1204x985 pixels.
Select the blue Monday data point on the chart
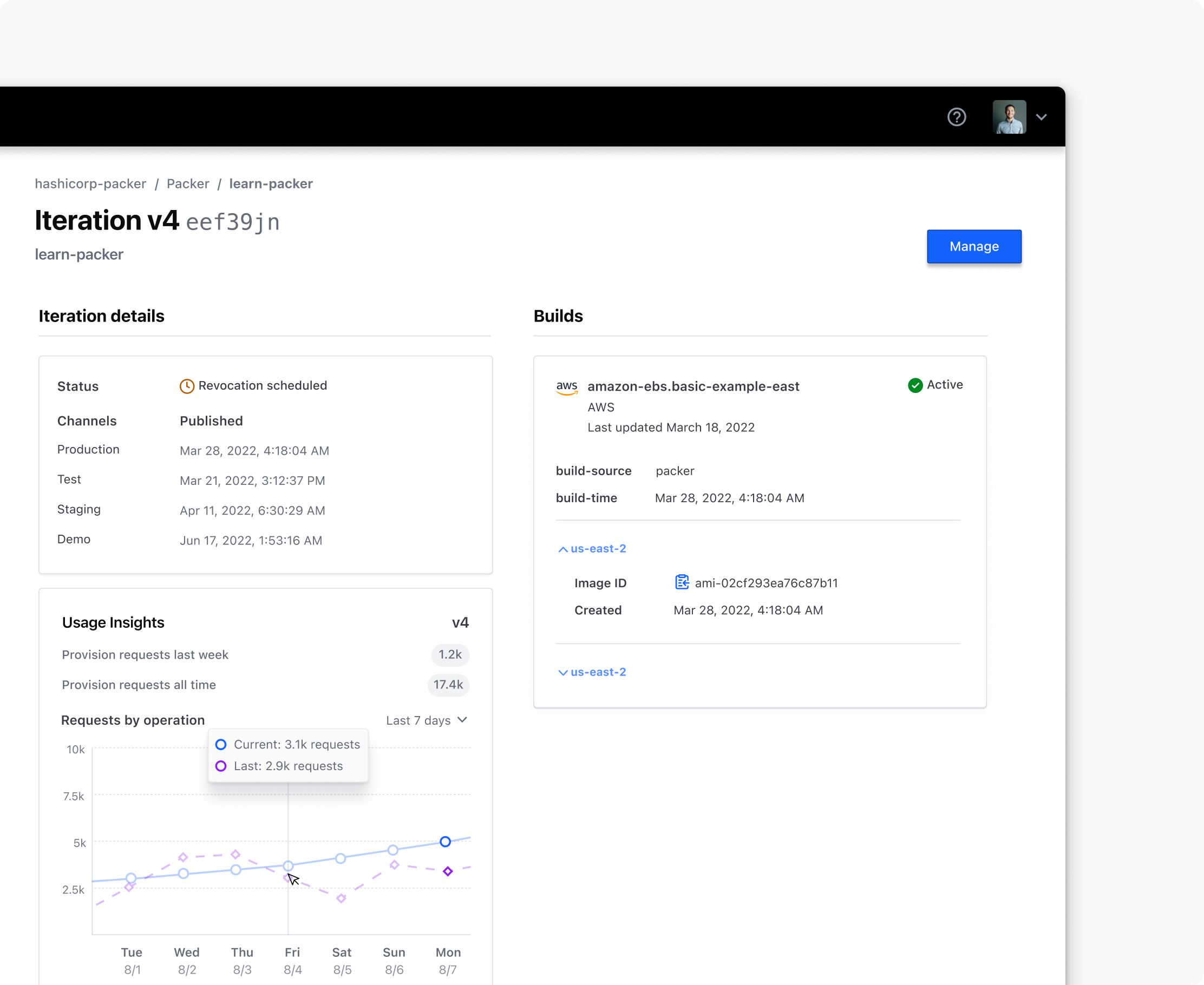[445, 842]
